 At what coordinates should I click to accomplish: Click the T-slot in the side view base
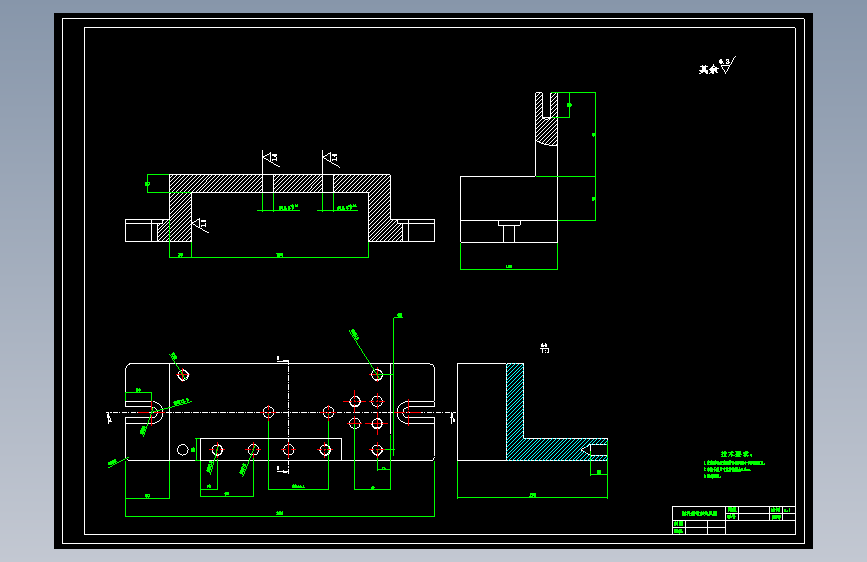coord(509,231)
